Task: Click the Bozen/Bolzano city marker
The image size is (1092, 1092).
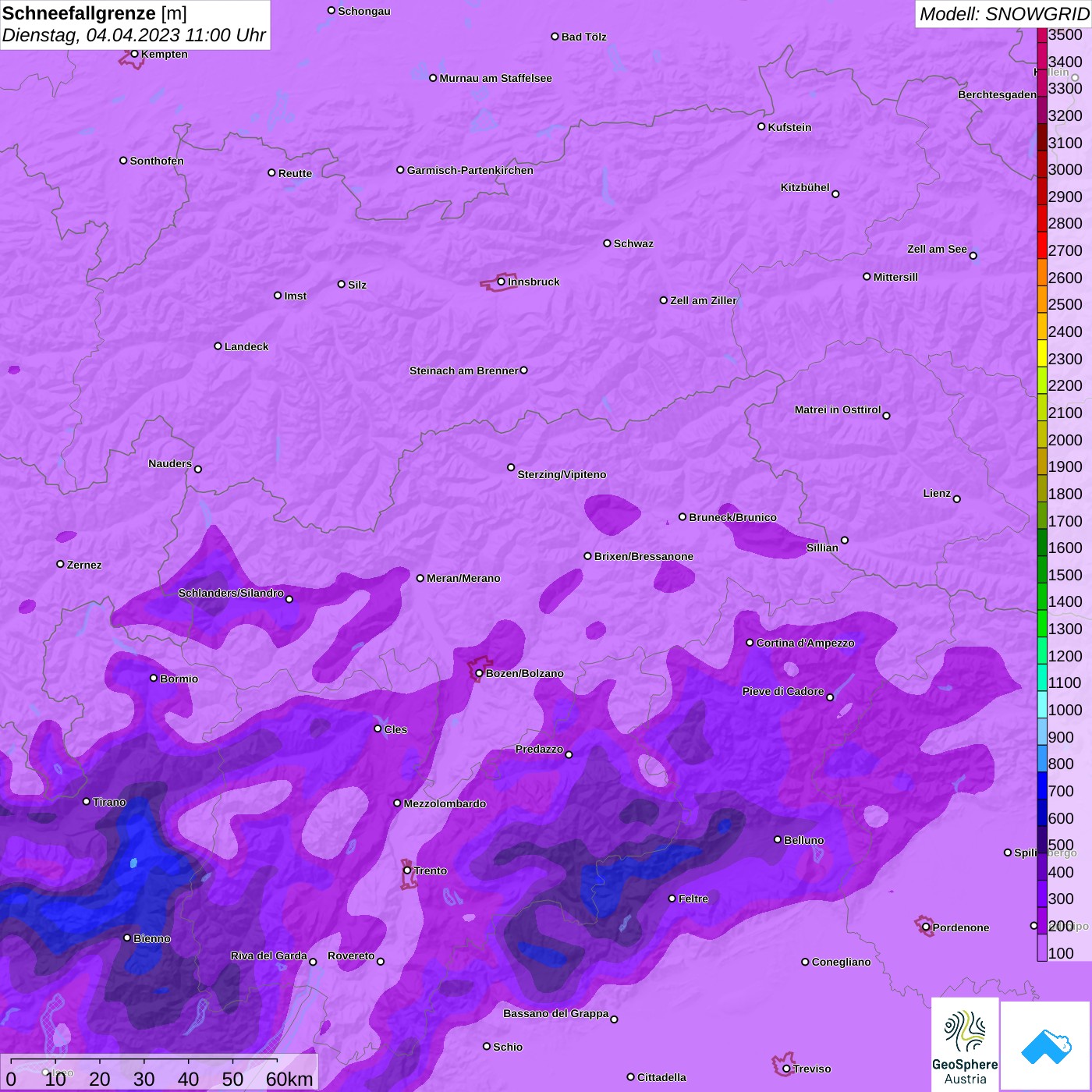Action: tap(479, 673)
